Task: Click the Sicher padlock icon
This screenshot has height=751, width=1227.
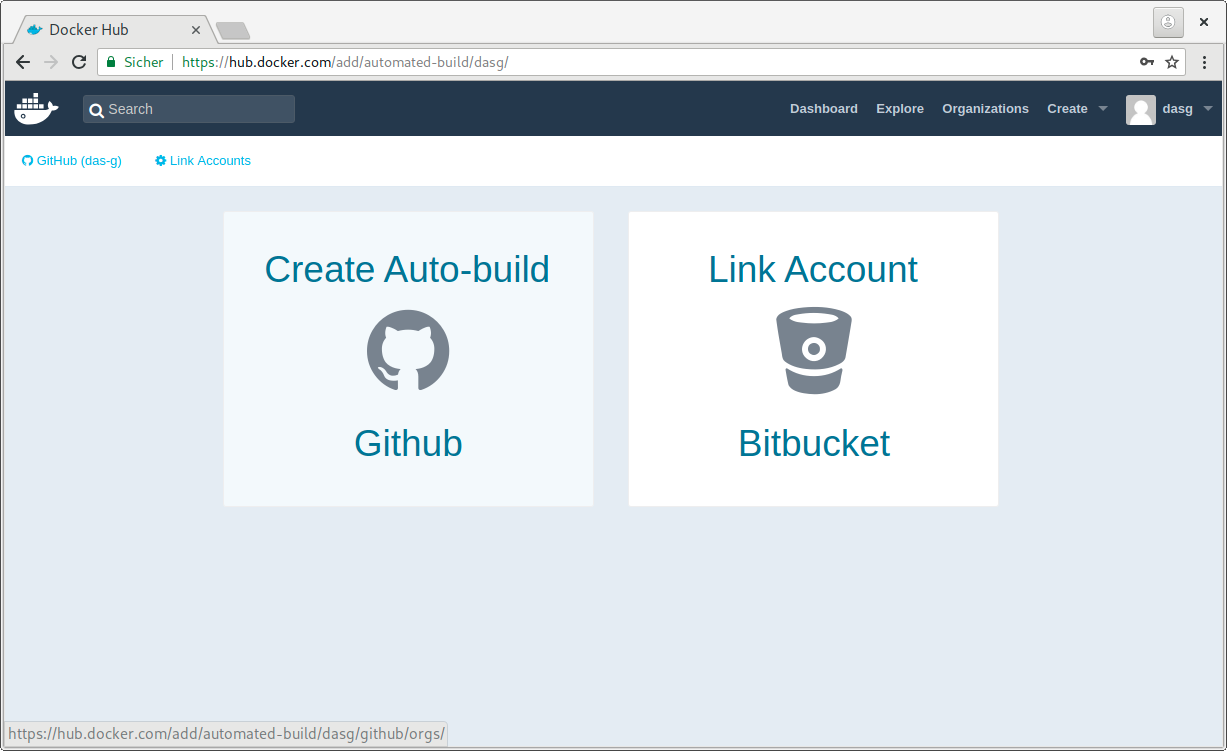Action: tap(109, 61)
